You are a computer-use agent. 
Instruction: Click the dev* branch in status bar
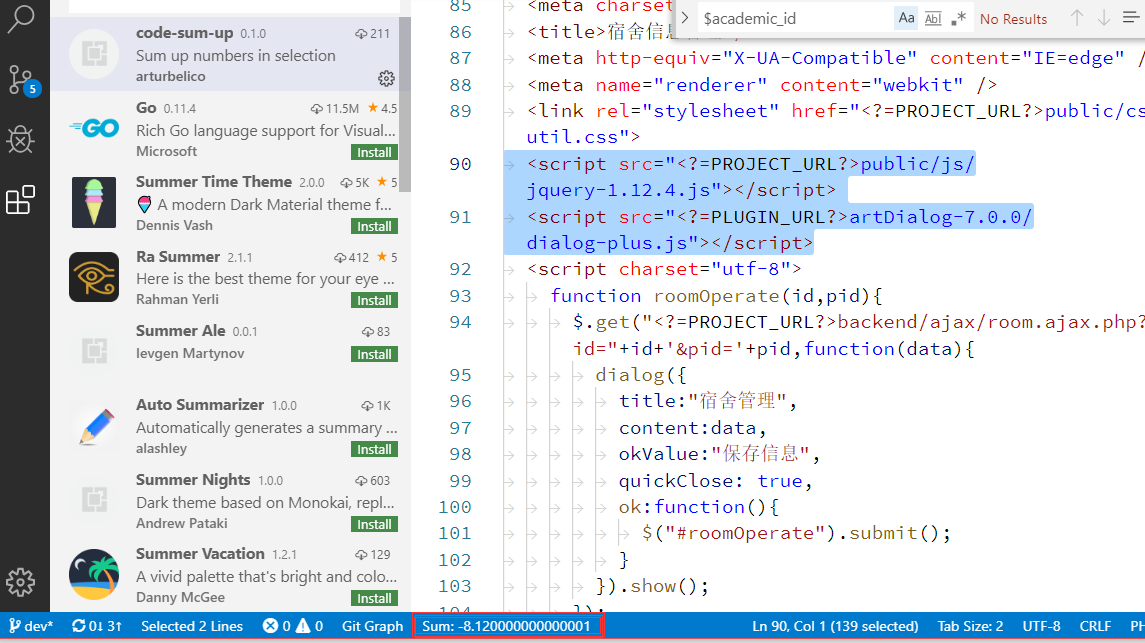click(x=31, y=626)
